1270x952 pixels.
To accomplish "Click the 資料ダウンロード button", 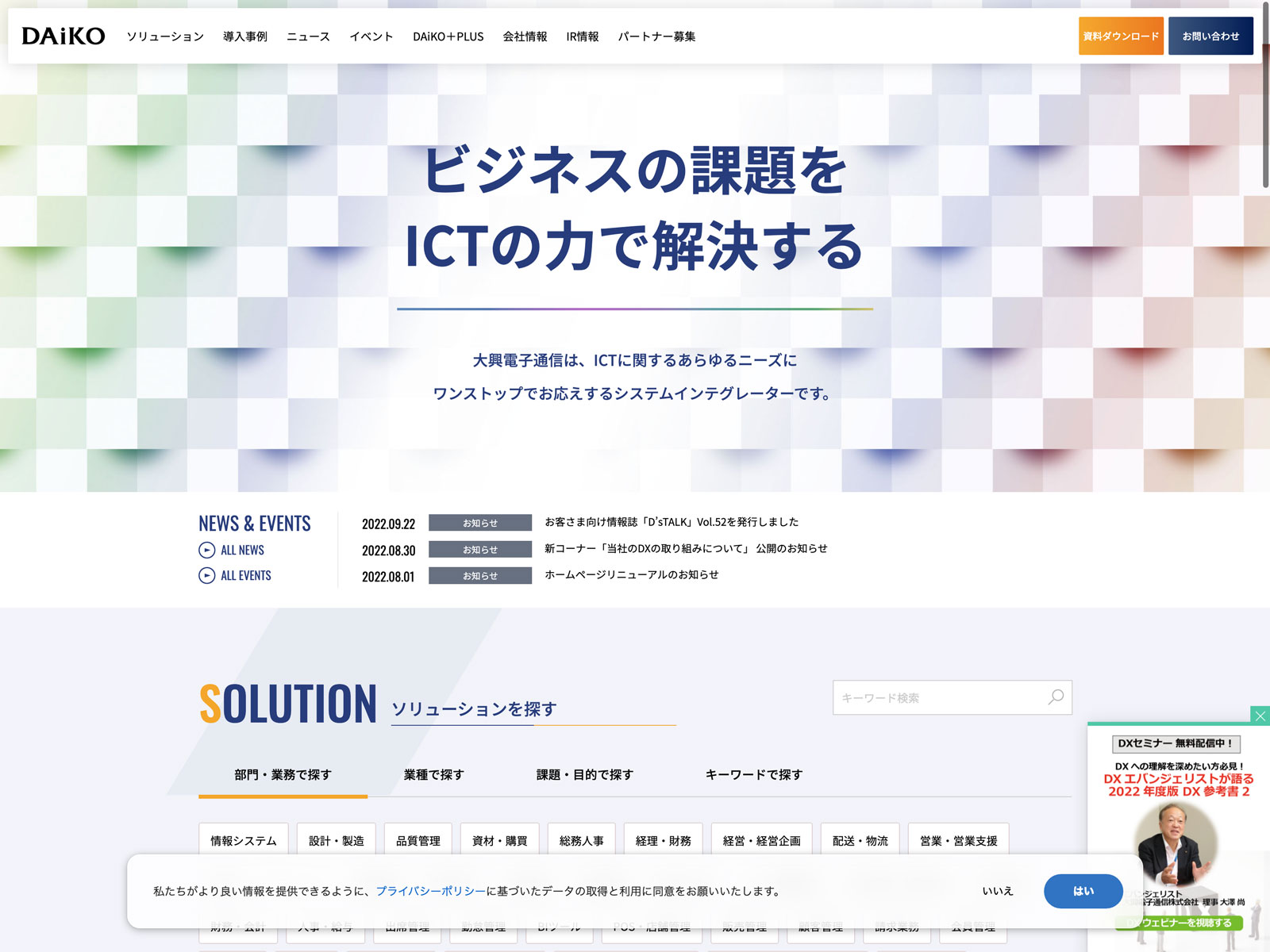I will click(x=1121, y=36).
